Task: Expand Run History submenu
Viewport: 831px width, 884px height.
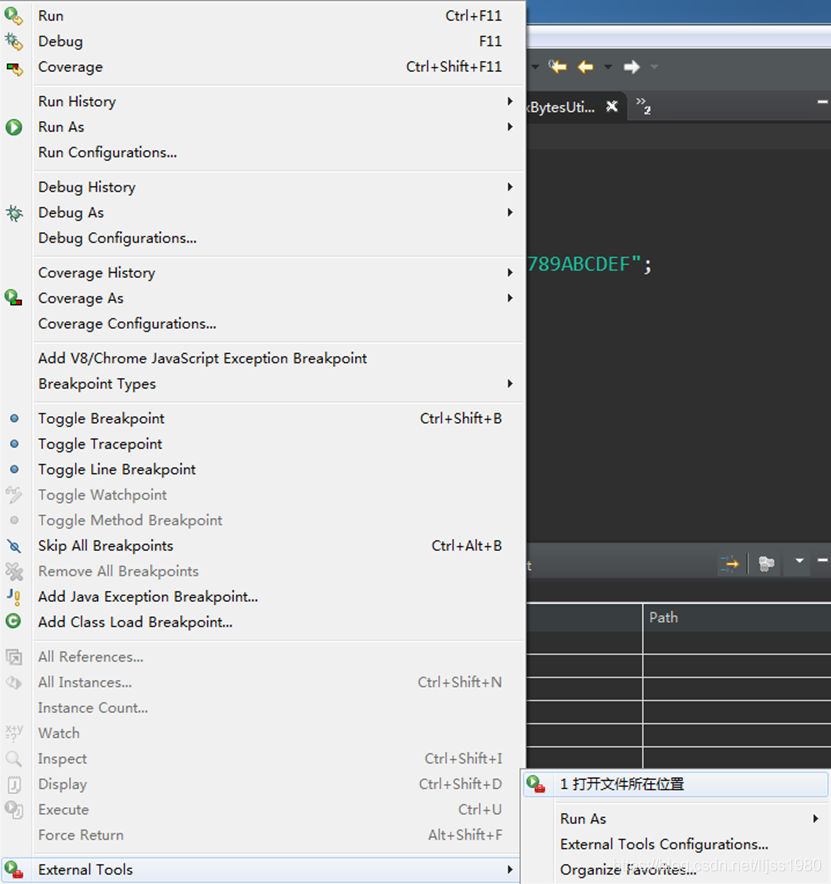Action: point(510,101)
